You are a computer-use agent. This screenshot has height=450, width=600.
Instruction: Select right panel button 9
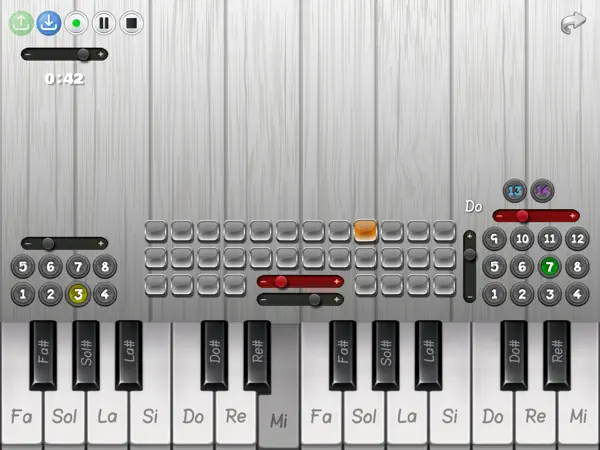494,239
